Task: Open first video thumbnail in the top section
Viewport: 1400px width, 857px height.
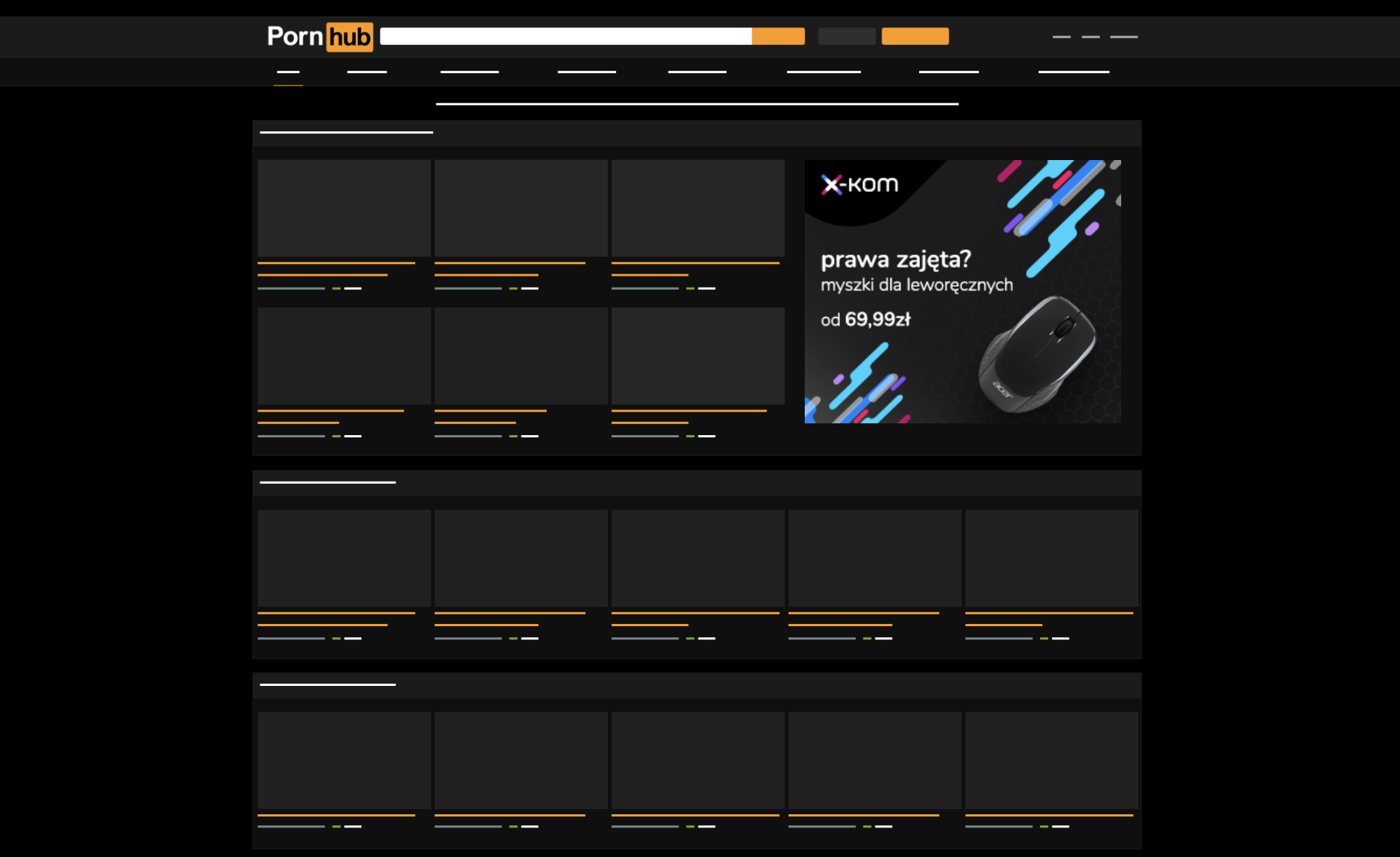Action: coord(344,208)
